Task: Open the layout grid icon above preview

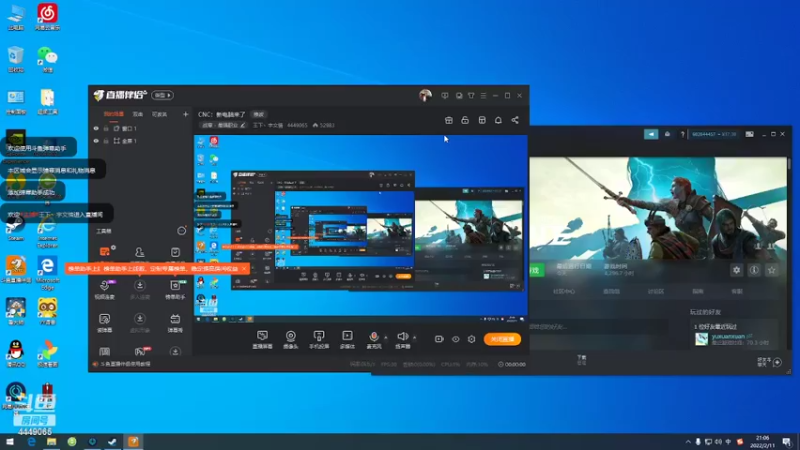Action: (x=482, y=120)
